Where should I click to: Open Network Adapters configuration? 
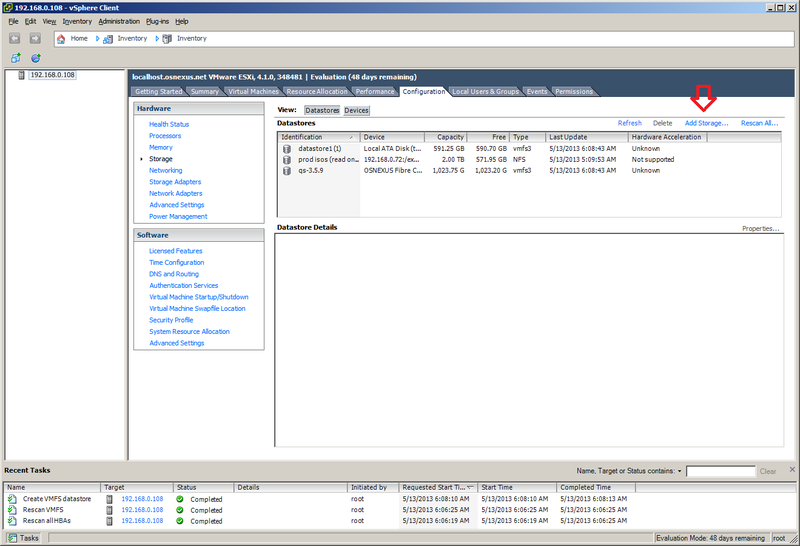pyautogui.click(x=176, y=193)
